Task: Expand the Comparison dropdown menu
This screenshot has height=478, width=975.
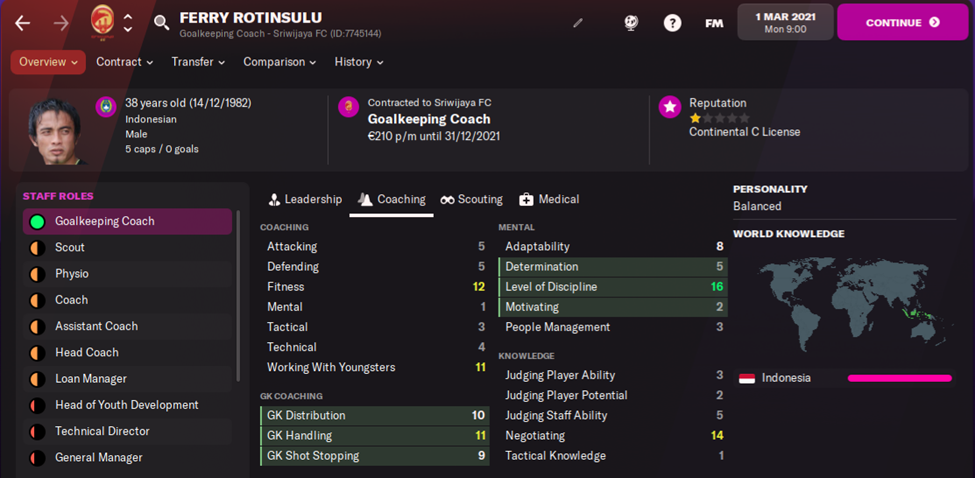Action: click(x=279, y=62)
